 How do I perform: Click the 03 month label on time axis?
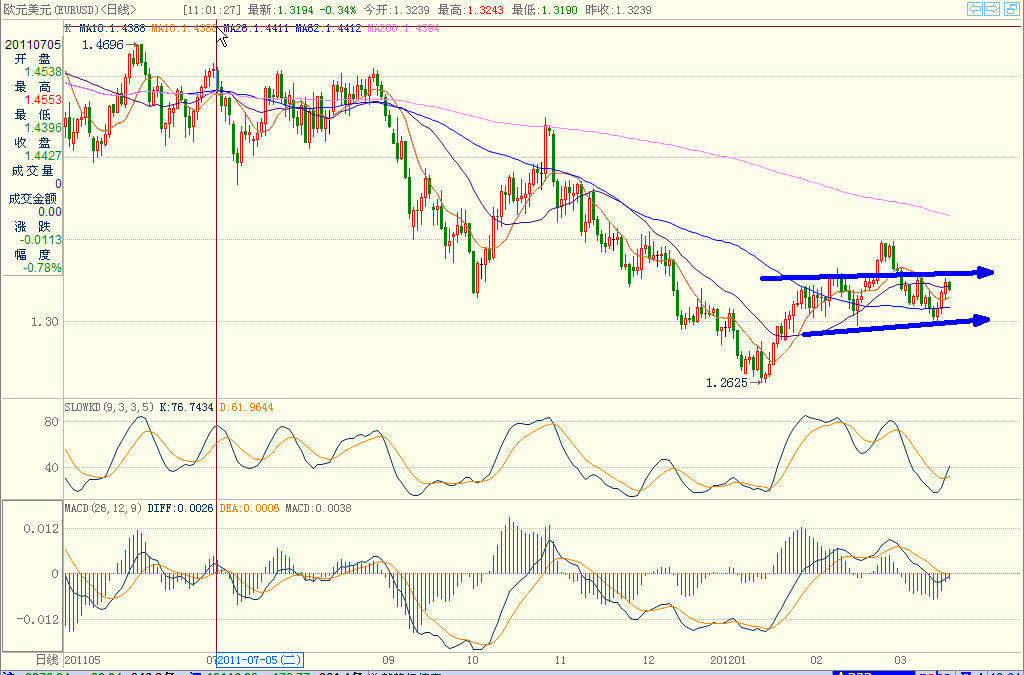901,660
